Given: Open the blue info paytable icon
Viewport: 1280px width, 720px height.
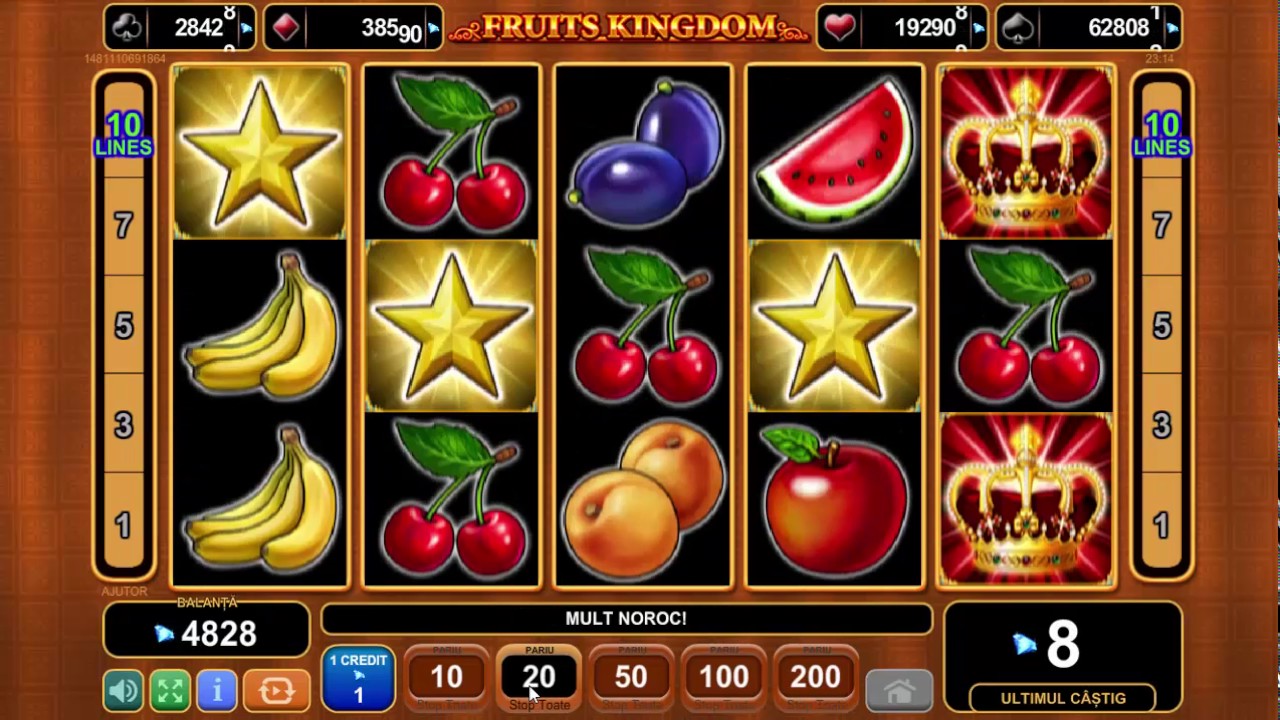Looking at the screenshot, I should (216, 690).
